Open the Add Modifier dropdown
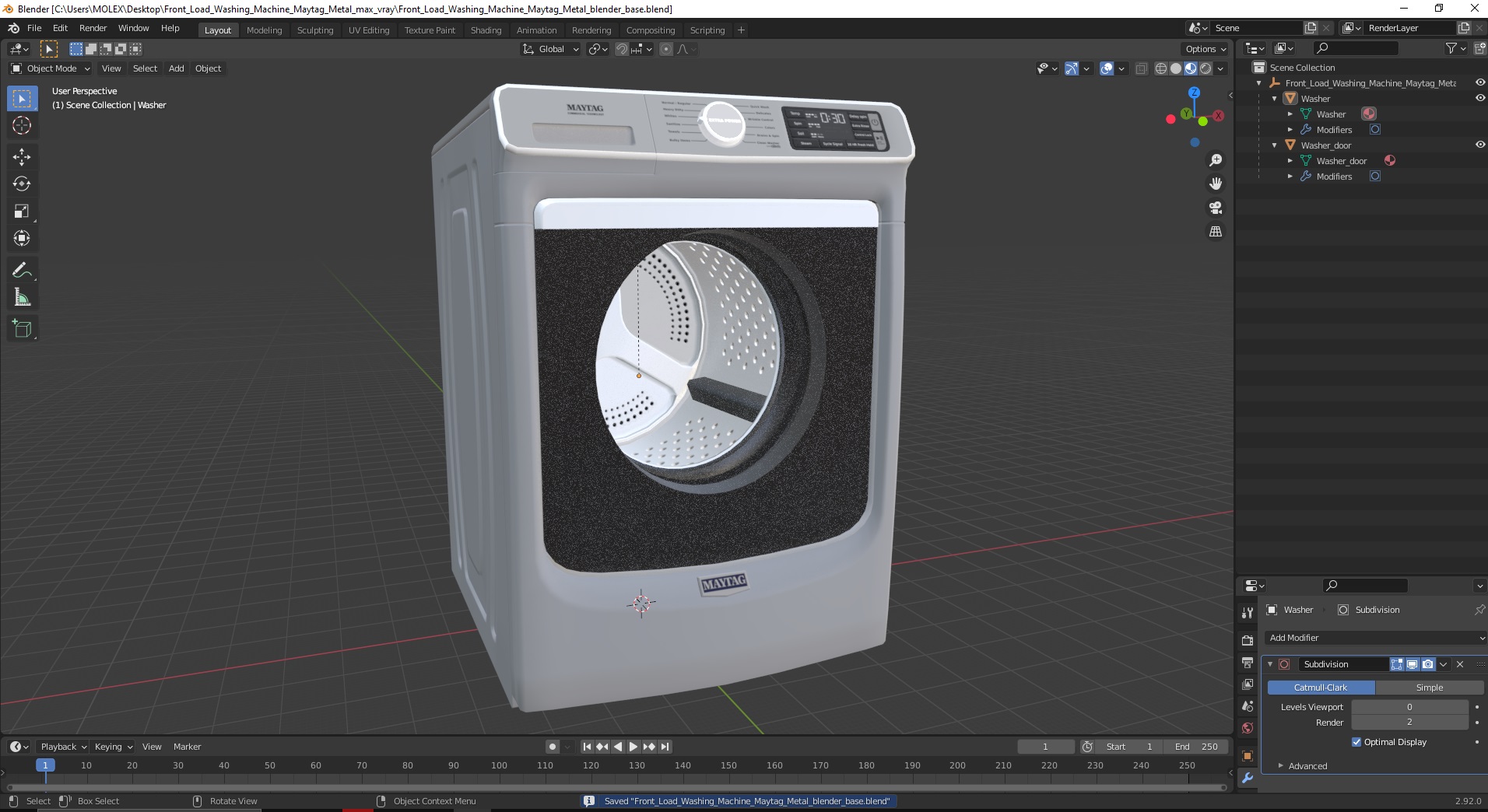This screenshot has width=1488, height=812. pyautogui.click(x=1374, y=638)
